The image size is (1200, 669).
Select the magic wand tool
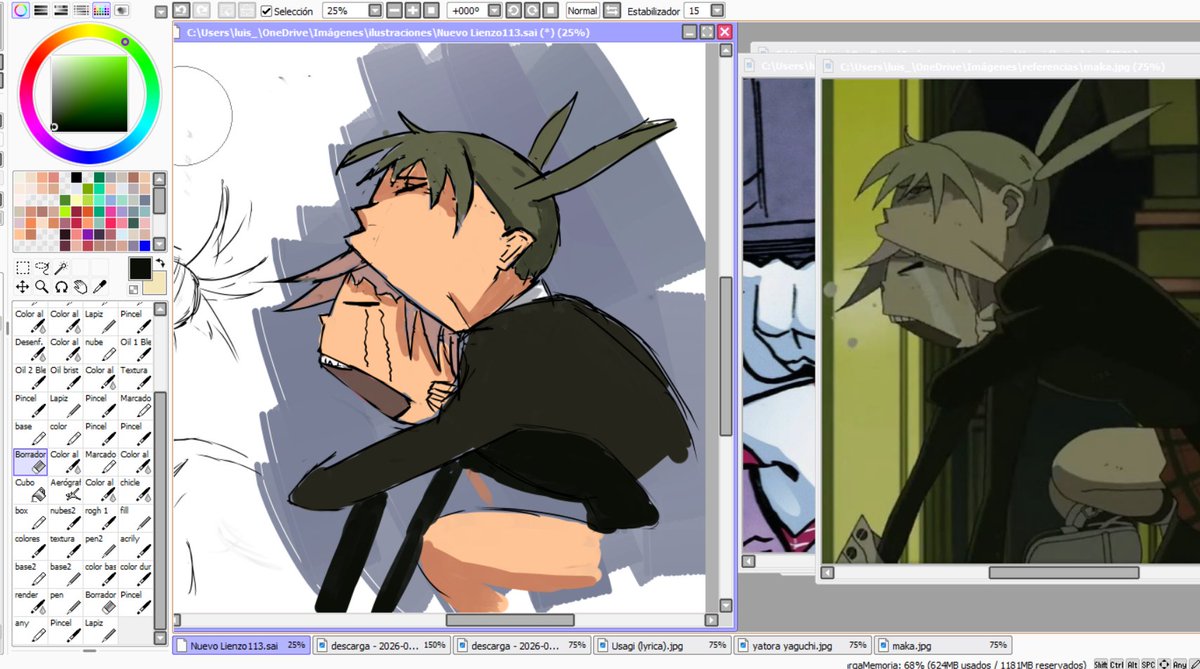(x=61, y=268)
